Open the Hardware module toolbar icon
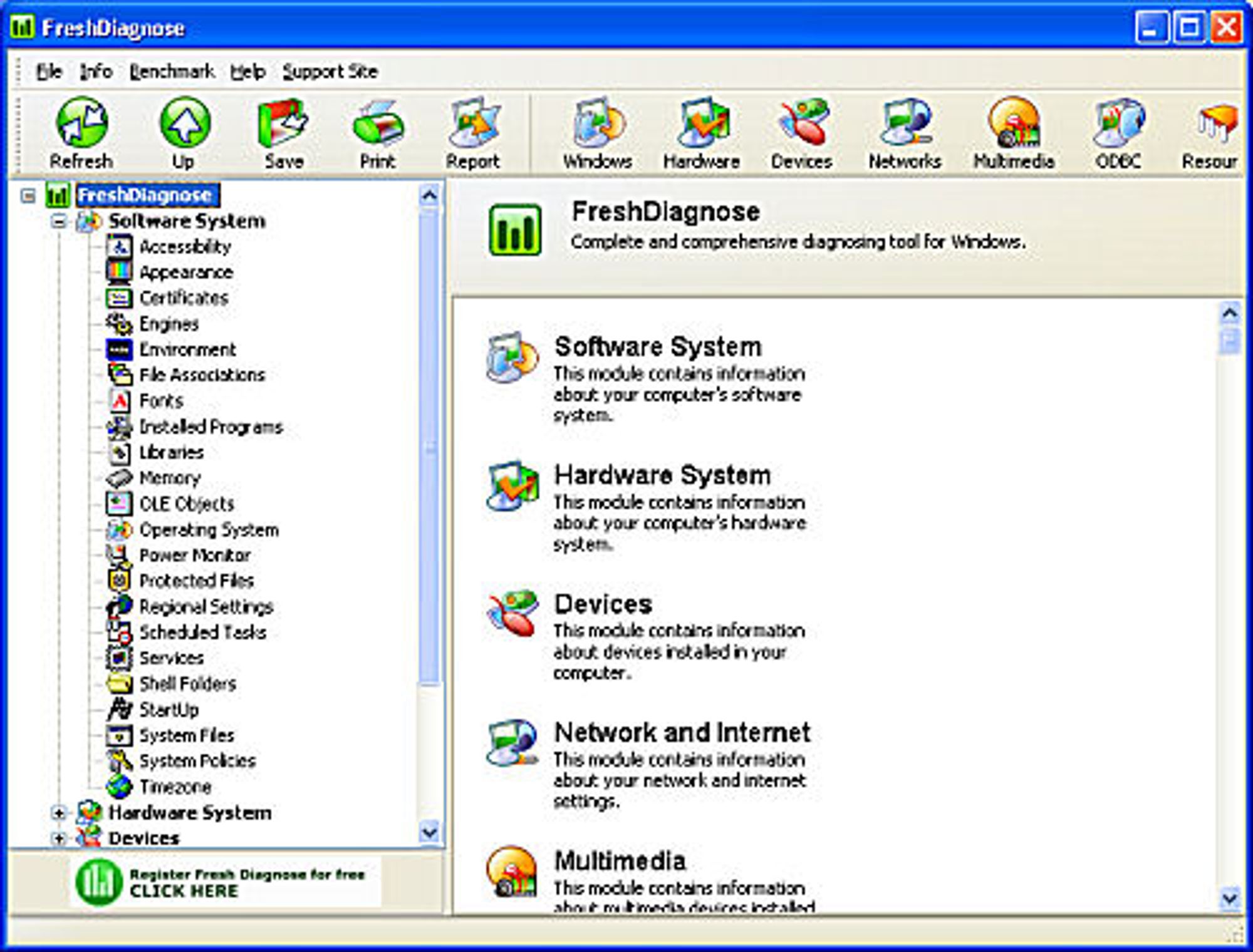The width and height of the screenshot is (1253, 952). click(703, 123)
